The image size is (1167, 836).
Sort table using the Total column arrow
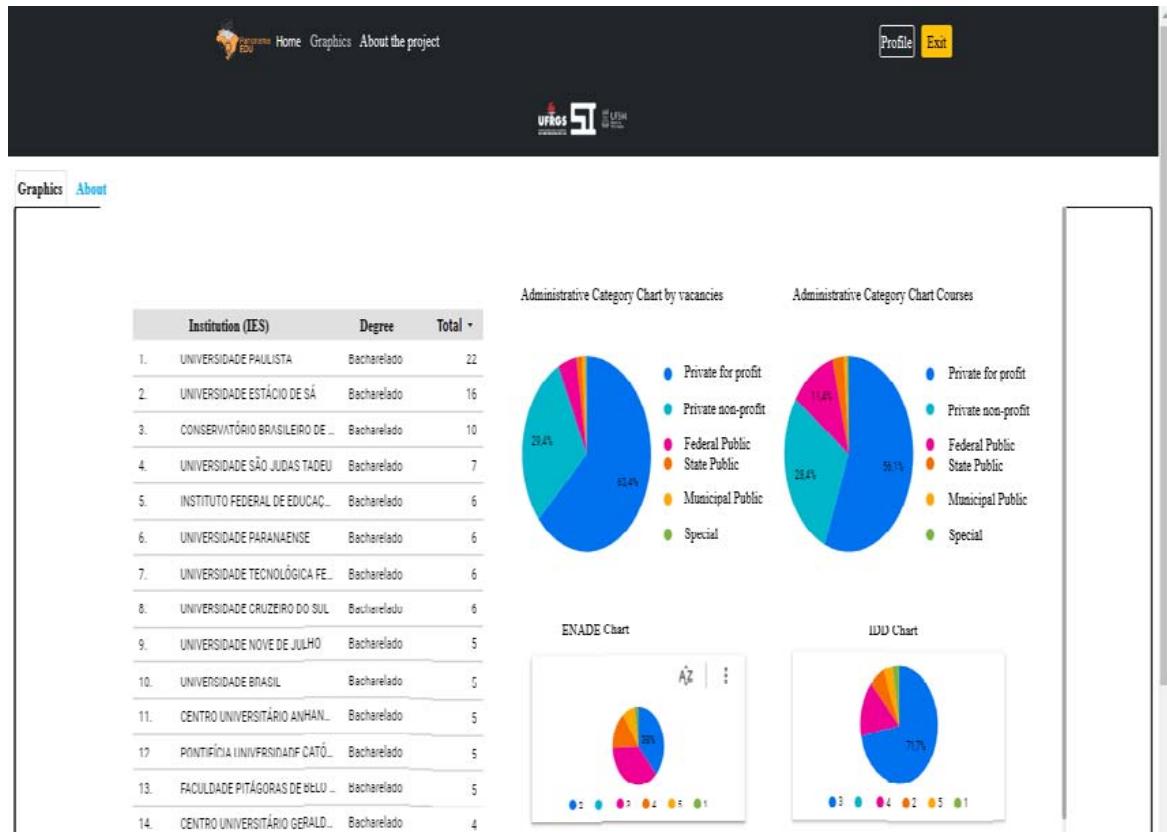pyautogui.click(x=470, y=326)
